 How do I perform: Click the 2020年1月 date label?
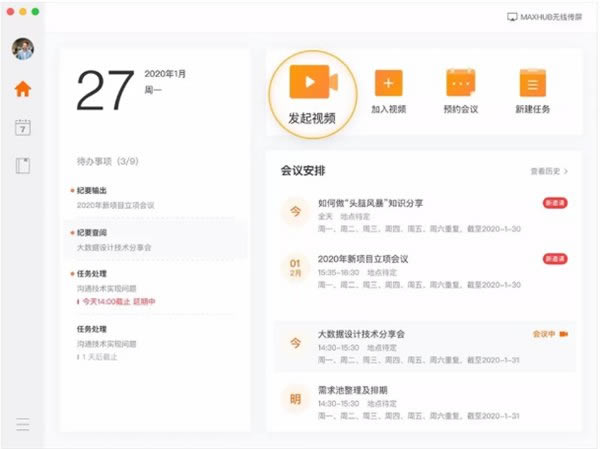point(165,74)
